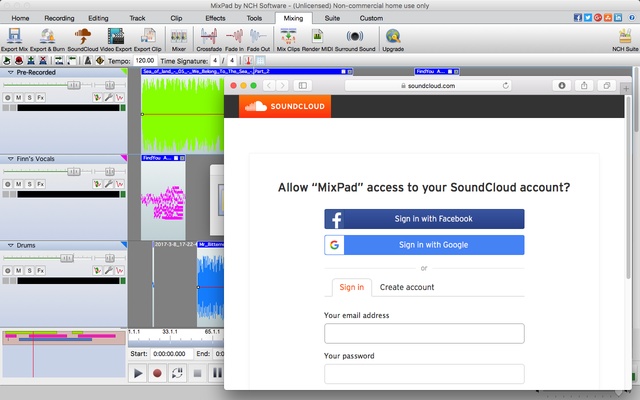
Task: Click the red-capped icon in the small toolbar
Action: [x=19, y=61]
